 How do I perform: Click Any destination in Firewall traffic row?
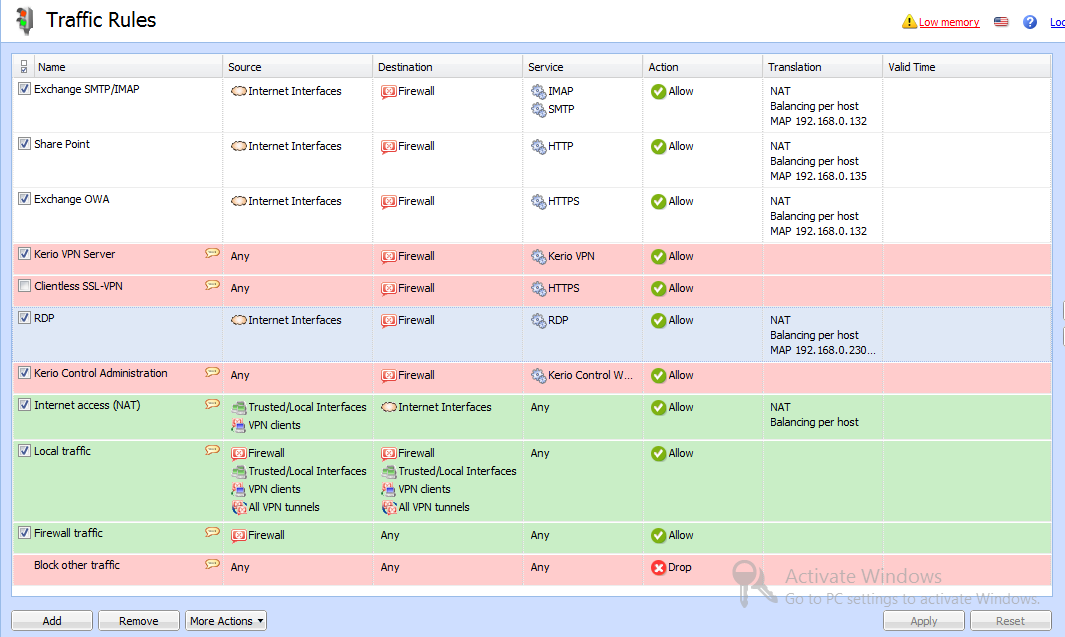coord(390,535)
